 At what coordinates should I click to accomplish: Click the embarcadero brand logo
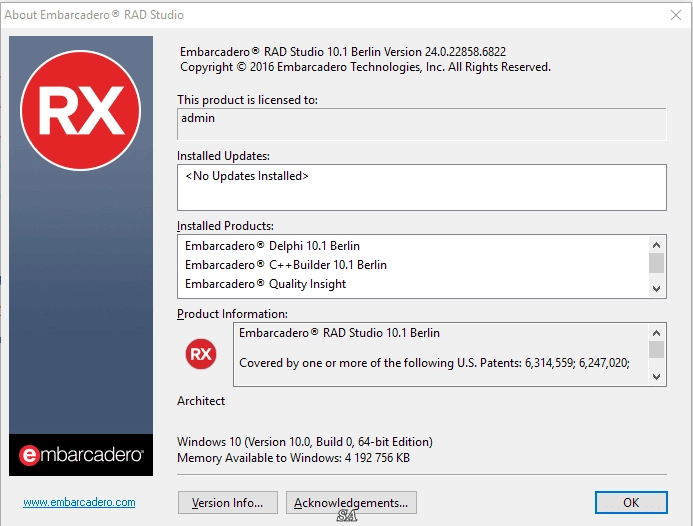81,455
